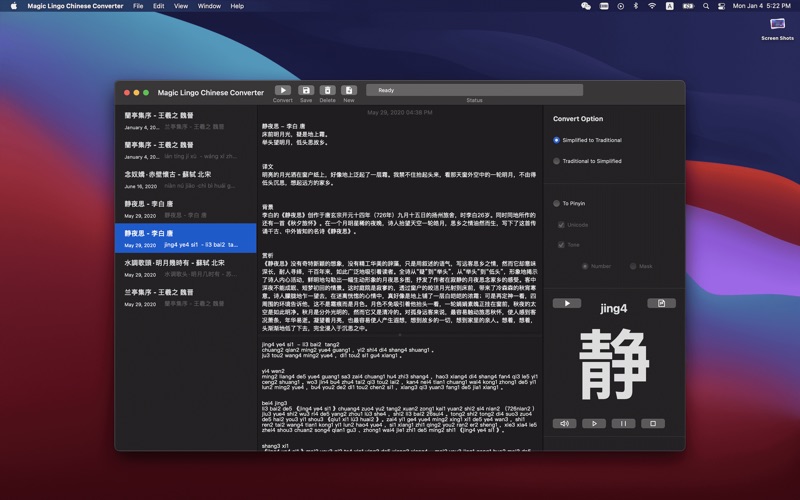
Task: Open the Window menu
Action: 209,6
